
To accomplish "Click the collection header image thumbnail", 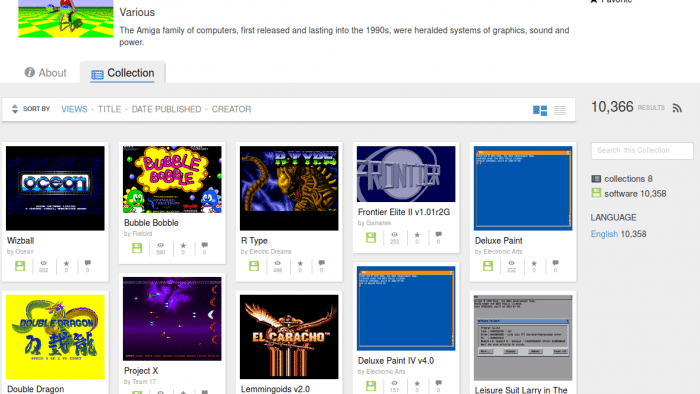I will 66,18.
